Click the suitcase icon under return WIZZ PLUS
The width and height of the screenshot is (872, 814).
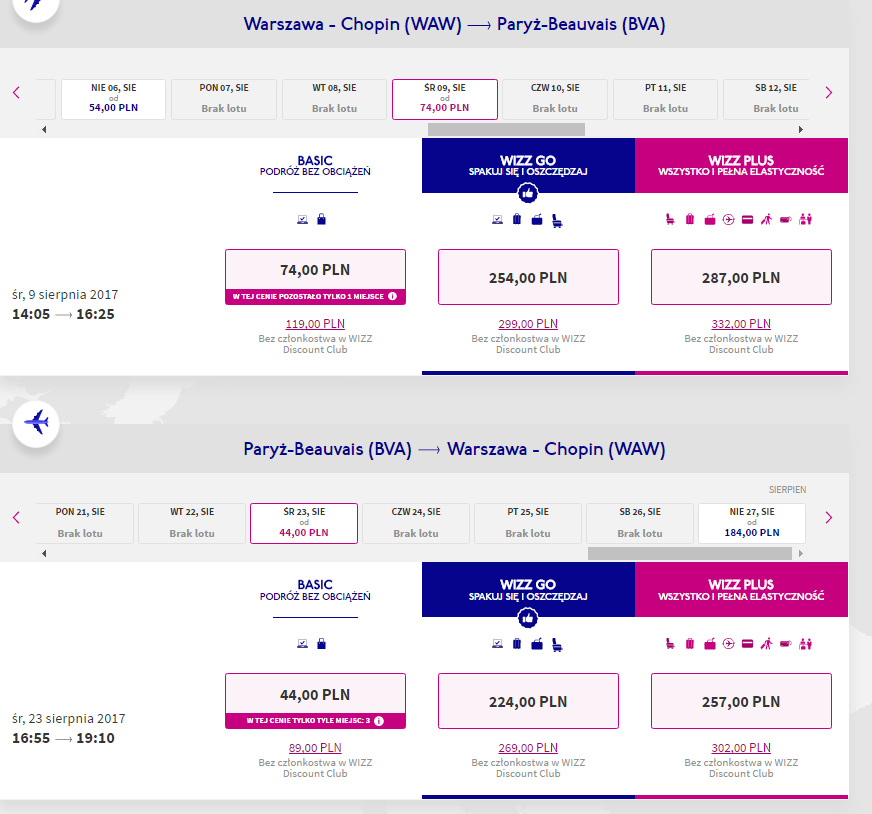690,644
